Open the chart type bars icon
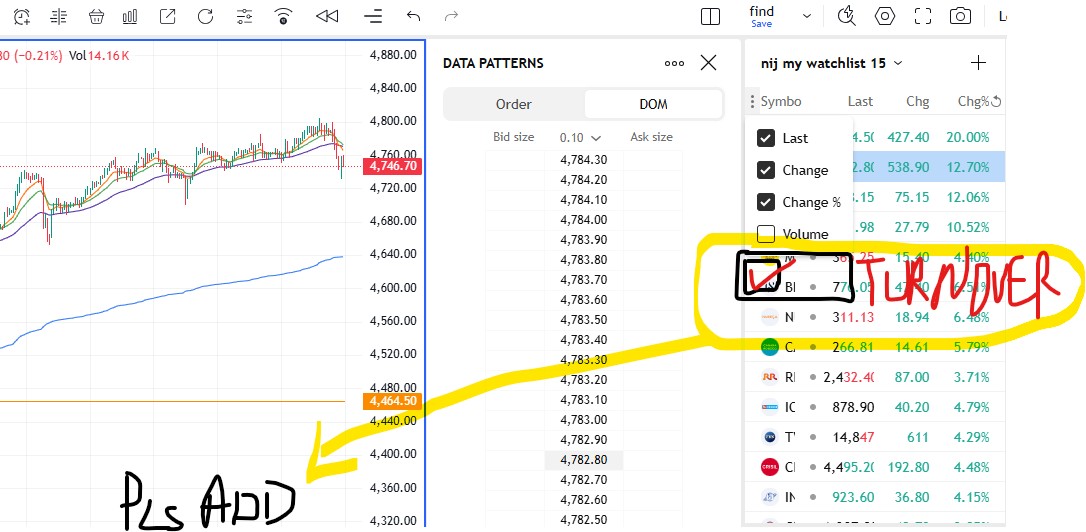Image resolution: width=1086 pixels, height=532 pixels. [x=130, y=17]
